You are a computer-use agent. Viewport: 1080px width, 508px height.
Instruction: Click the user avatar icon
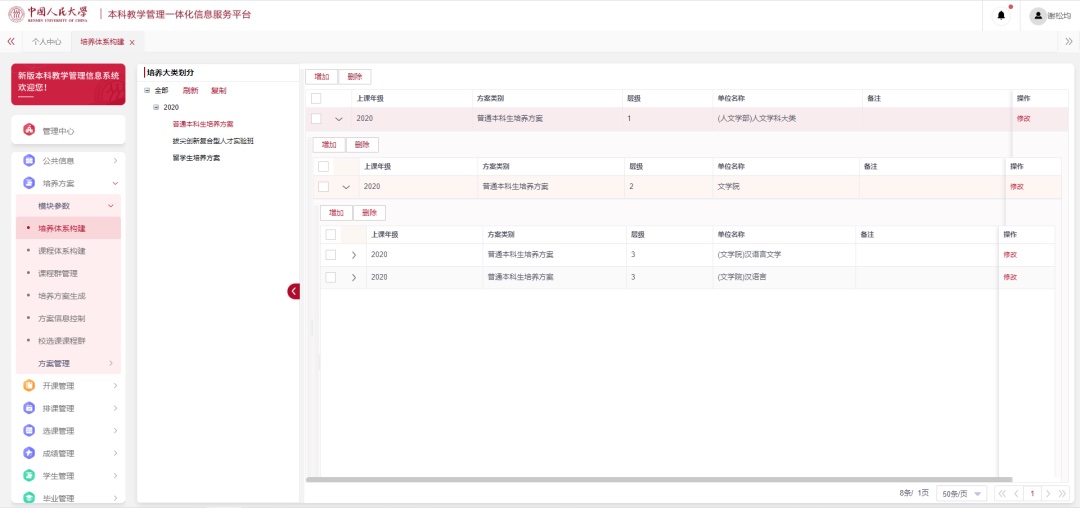(x=1038, y=15)
